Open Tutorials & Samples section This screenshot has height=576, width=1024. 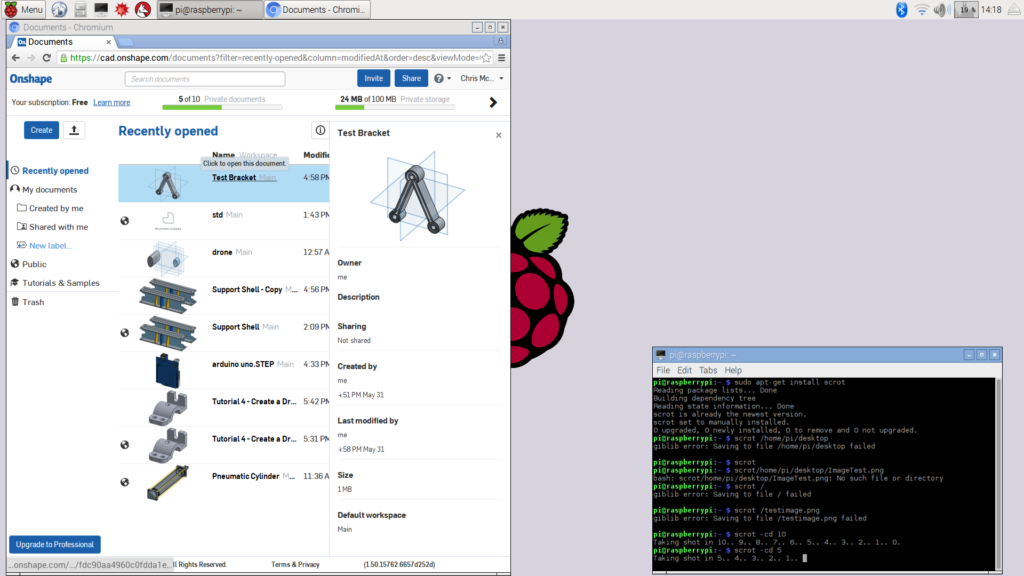[x=61, y=283]
